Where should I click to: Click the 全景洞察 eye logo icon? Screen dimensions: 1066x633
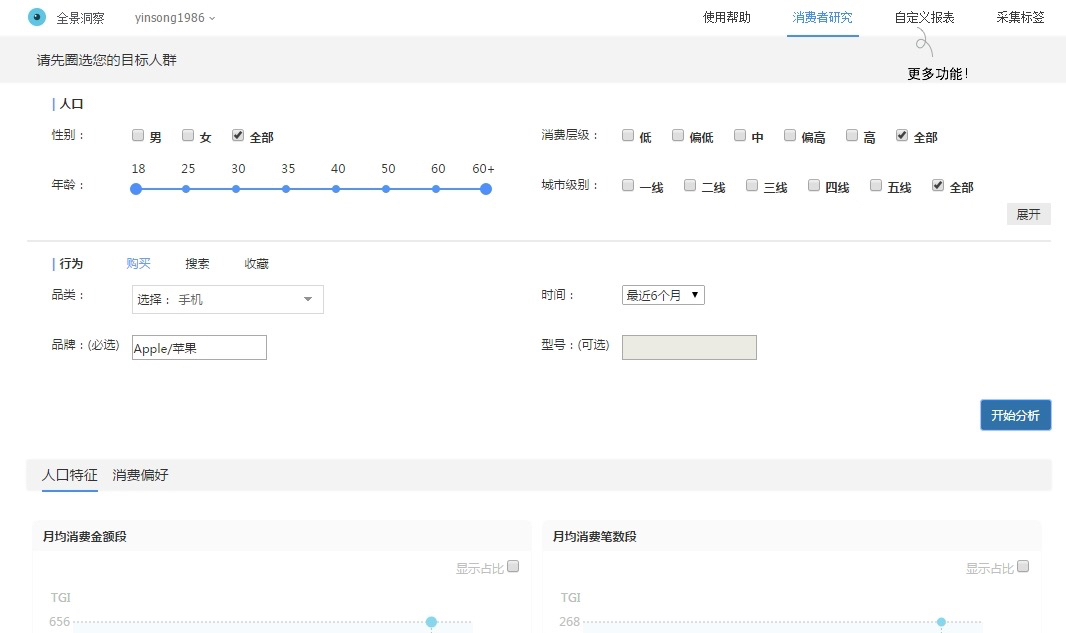click(x=37, y=17)
